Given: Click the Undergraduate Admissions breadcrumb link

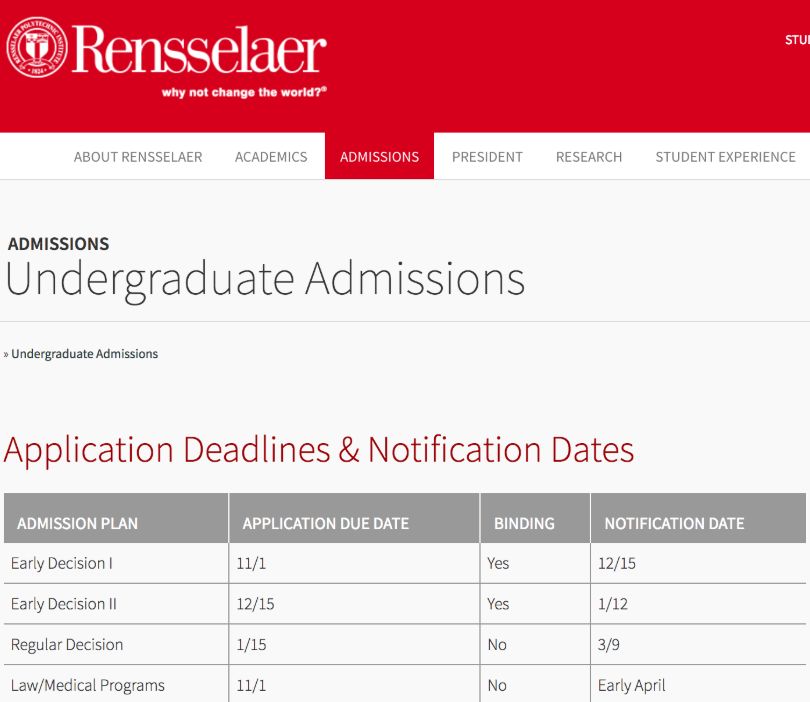Looking at the screenshot, I should coord(84,354).
